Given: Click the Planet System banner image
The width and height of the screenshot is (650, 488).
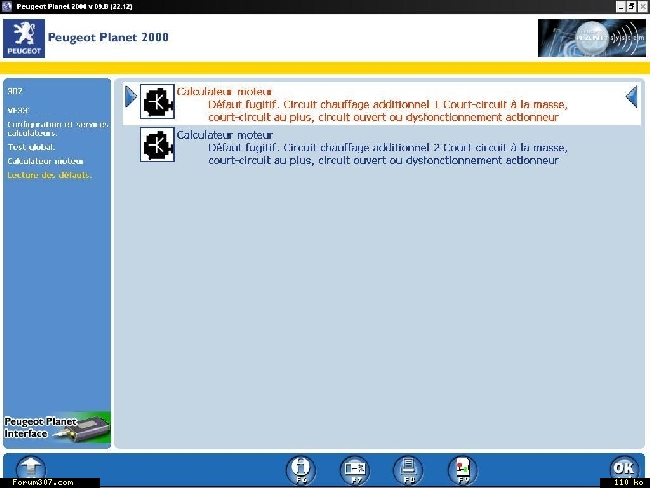Looking at the screenshot, I should click(592, 38).
